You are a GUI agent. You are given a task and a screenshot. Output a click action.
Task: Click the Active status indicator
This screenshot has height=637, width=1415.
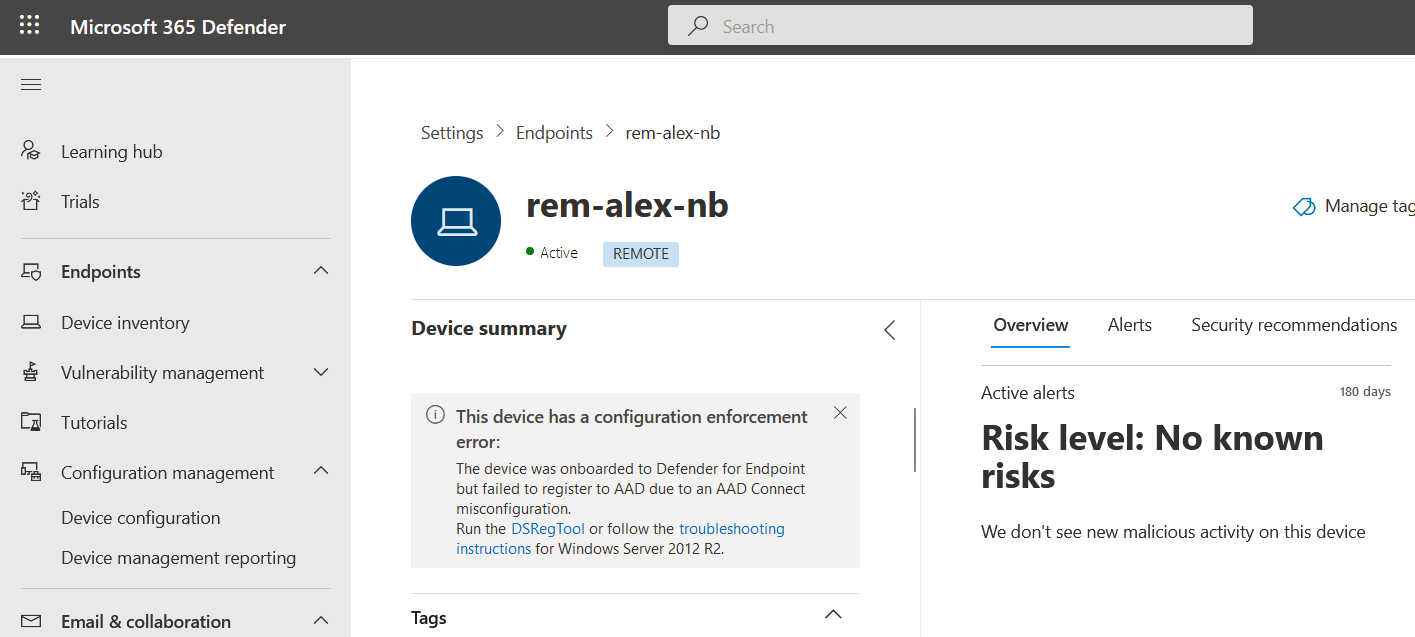(x=552, y=253)
